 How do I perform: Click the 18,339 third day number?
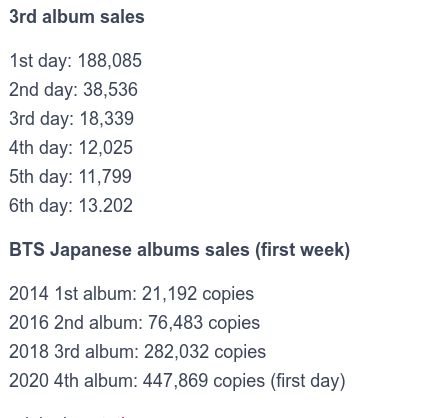click(107, 119)
